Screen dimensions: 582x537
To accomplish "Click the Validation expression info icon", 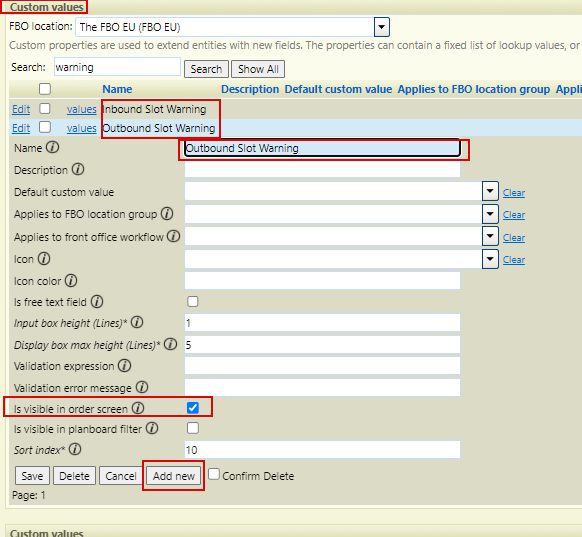I will (x=124, y=366).
